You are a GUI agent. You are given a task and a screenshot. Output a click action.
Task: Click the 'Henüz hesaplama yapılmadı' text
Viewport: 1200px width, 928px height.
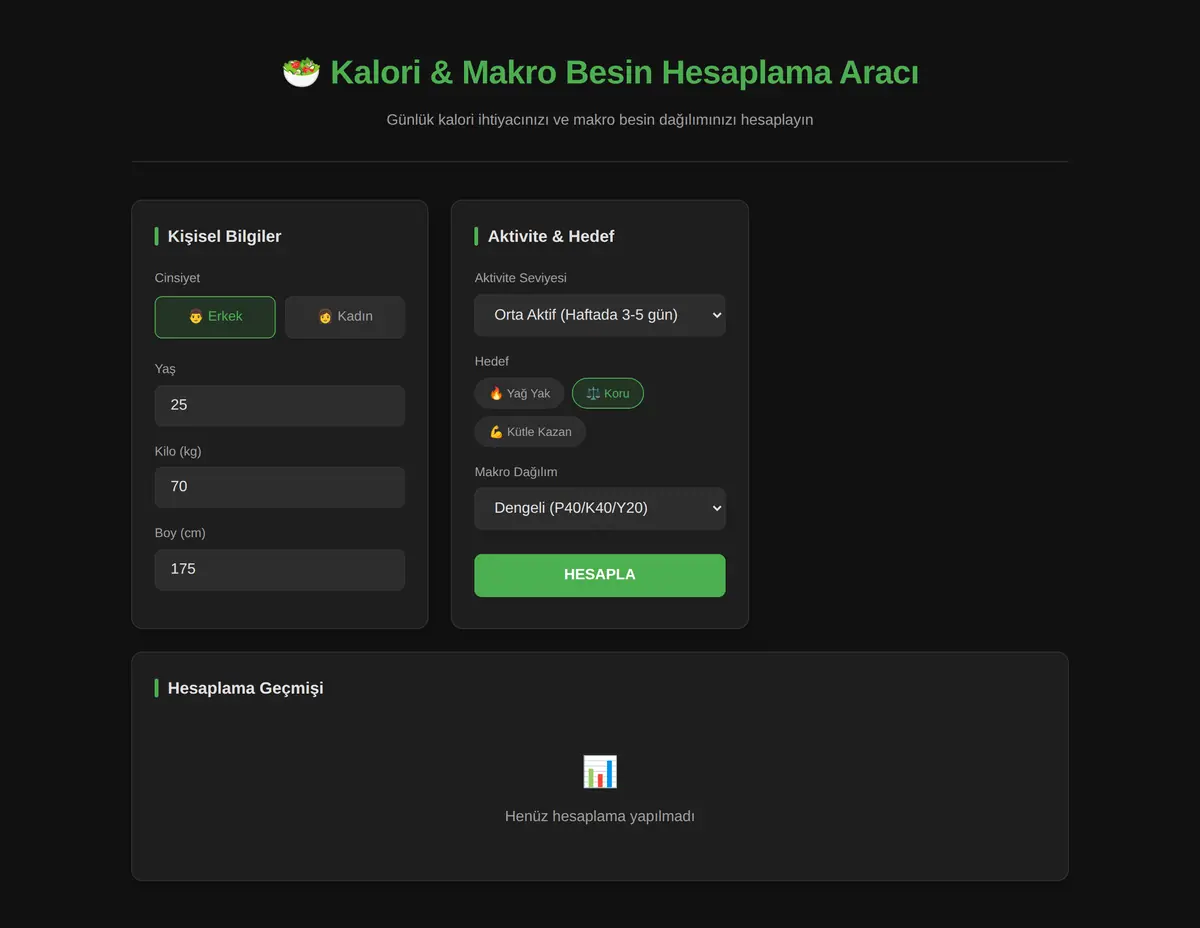coord(600,817)
